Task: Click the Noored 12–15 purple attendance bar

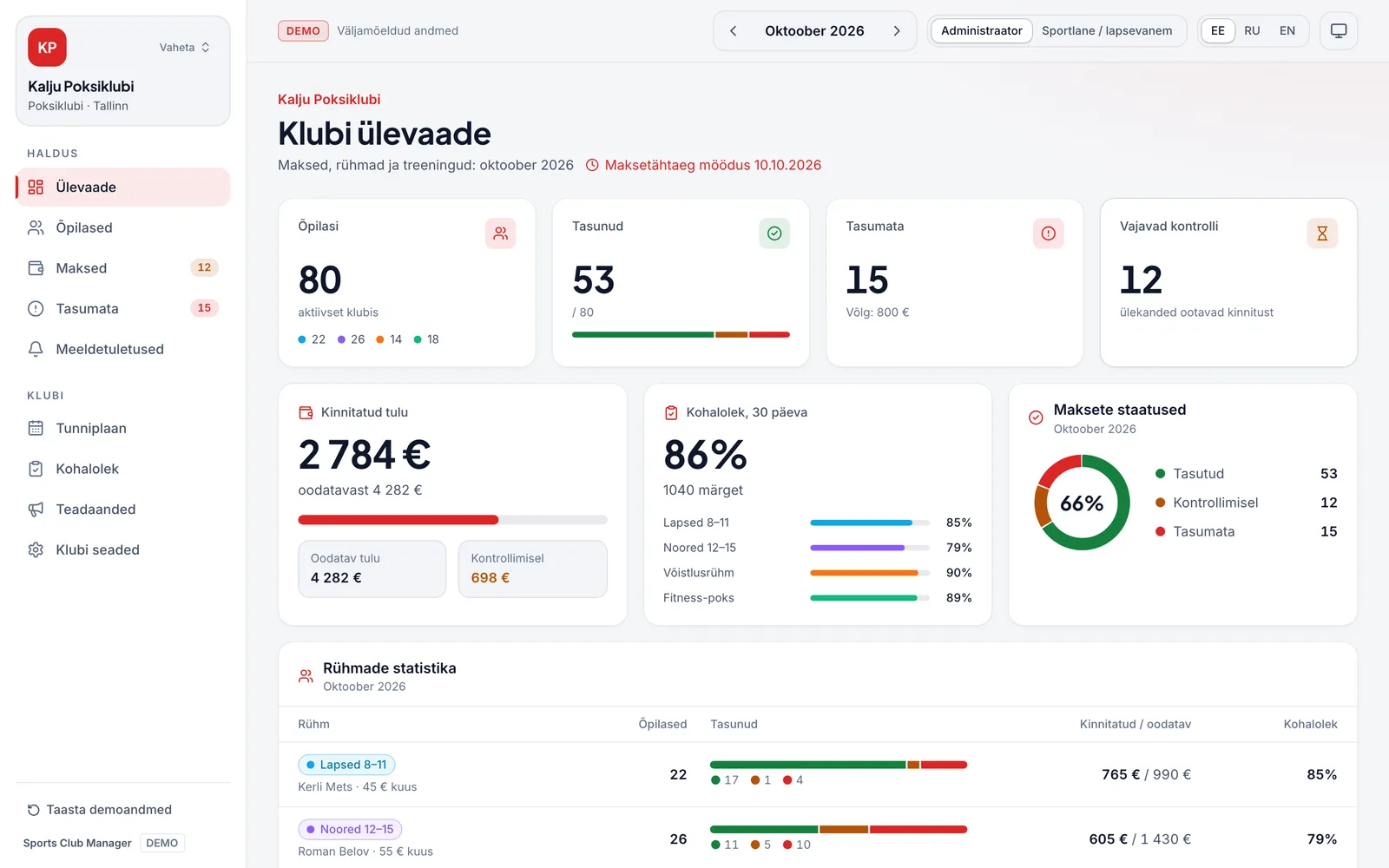Action: 869,549
